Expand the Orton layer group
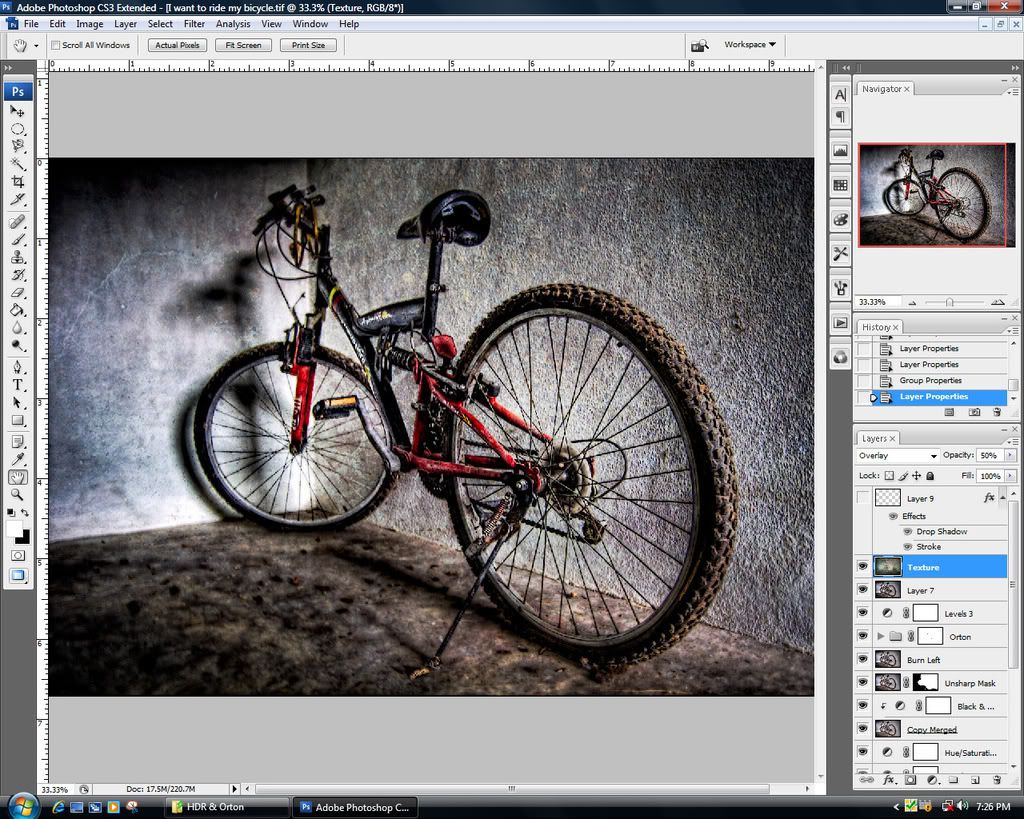 tap(881, 636)
